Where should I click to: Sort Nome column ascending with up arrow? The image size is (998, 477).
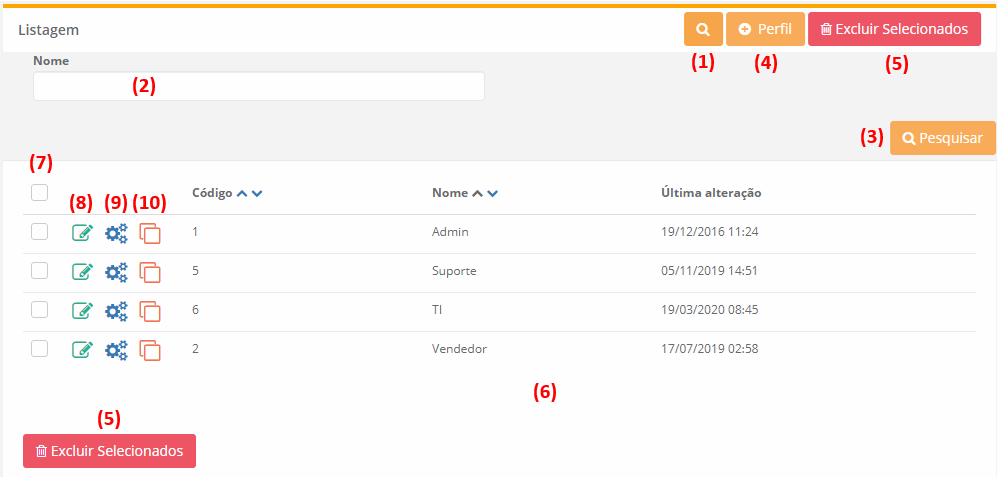tap(478, 193)
